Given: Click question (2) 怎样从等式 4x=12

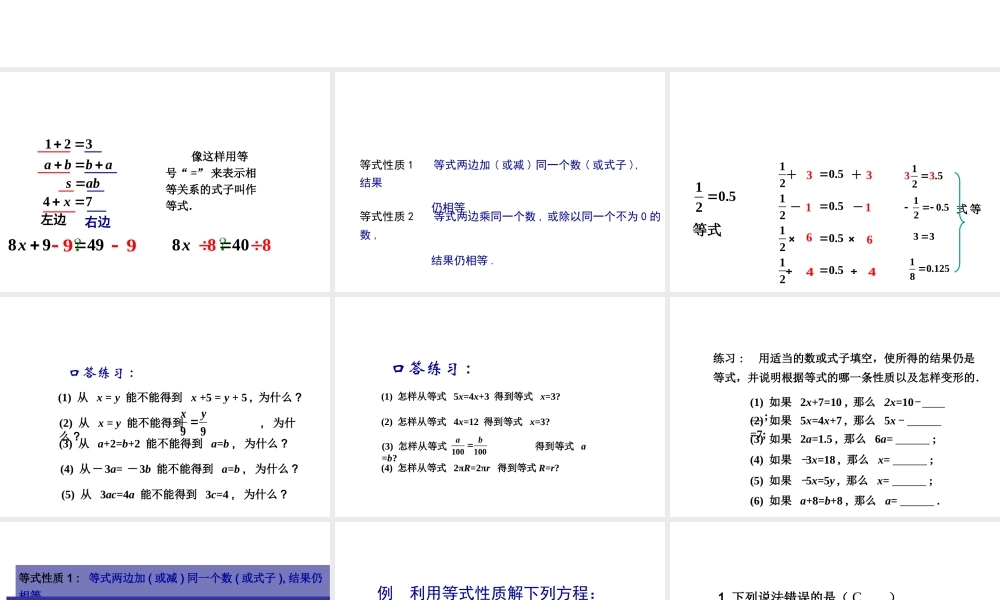Looking at the screenshot, I should click(x=466, y=422).
